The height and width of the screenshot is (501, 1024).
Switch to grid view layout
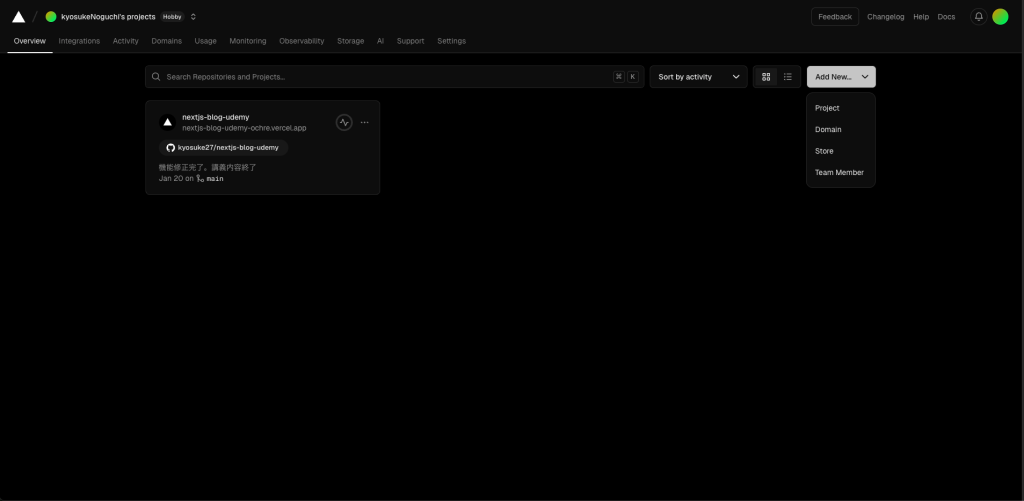point(766,77)
